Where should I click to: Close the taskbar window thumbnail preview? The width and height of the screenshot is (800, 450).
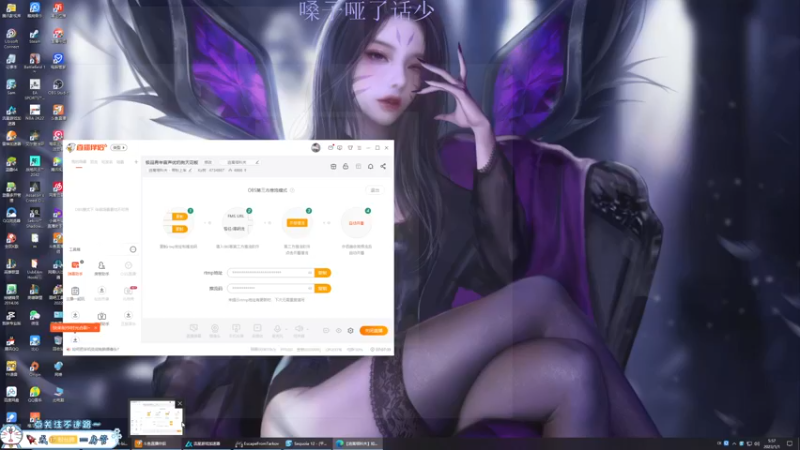tap(180, 404)
